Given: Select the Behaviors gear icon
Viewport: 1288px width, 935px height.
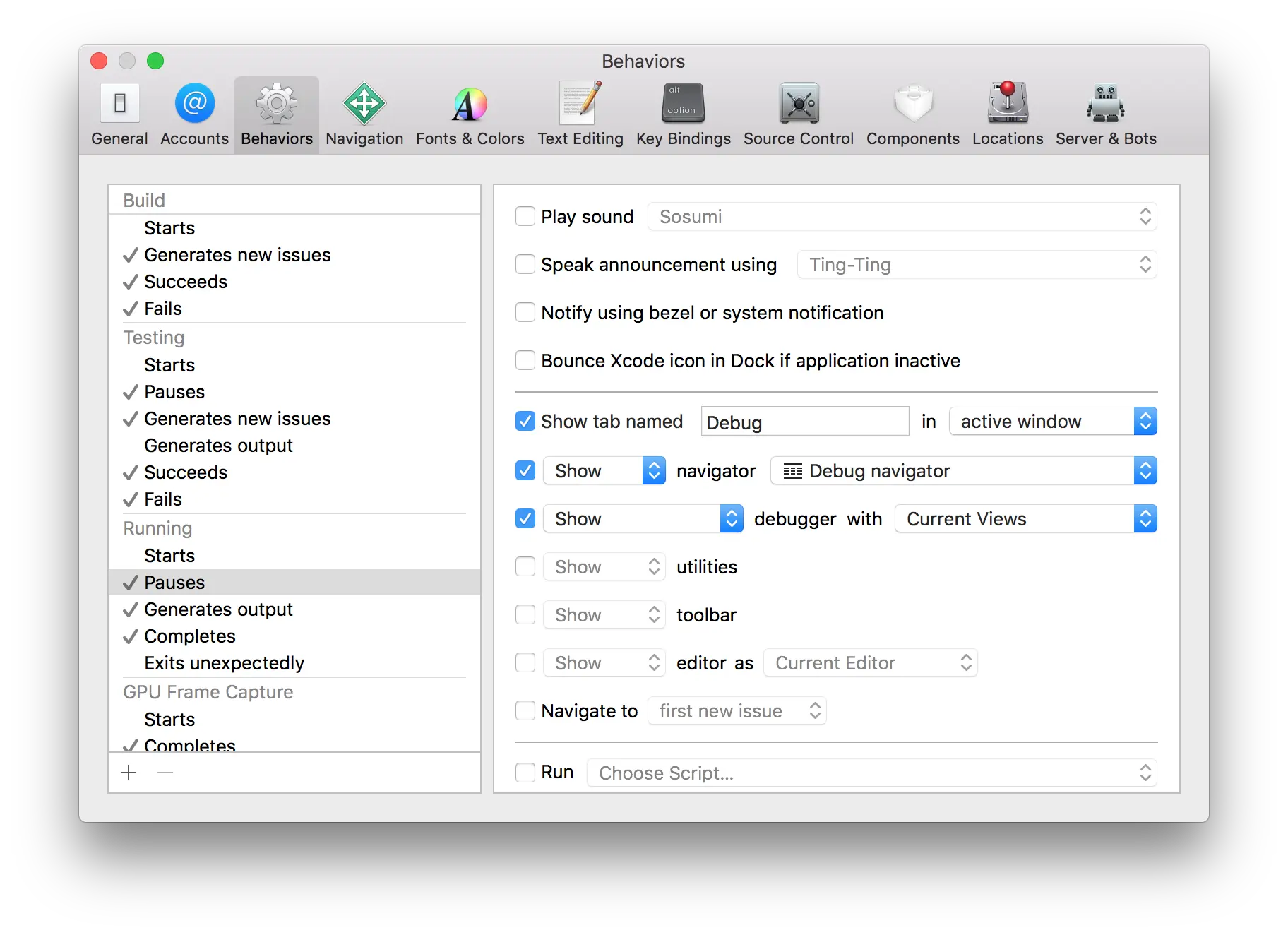Looking at the screenshot, I should [277, 104].
